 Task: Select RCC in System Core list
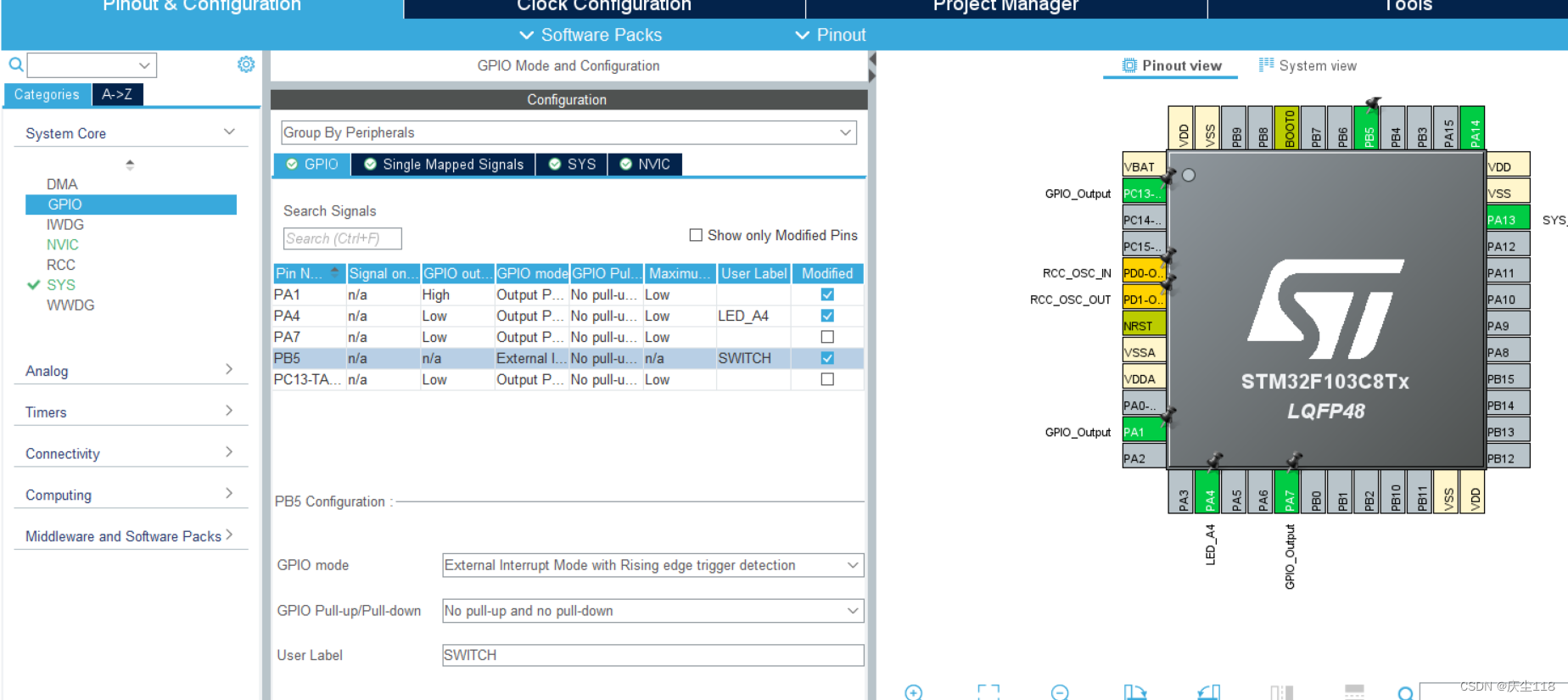click(61, 265)
